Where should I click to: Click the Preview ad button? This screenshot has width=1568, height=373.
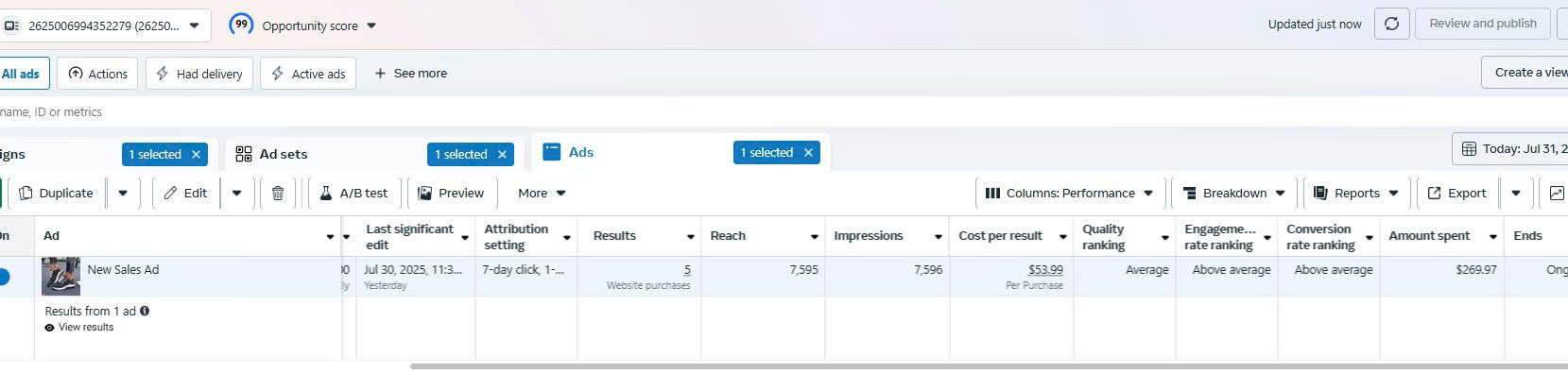[452, 193]
